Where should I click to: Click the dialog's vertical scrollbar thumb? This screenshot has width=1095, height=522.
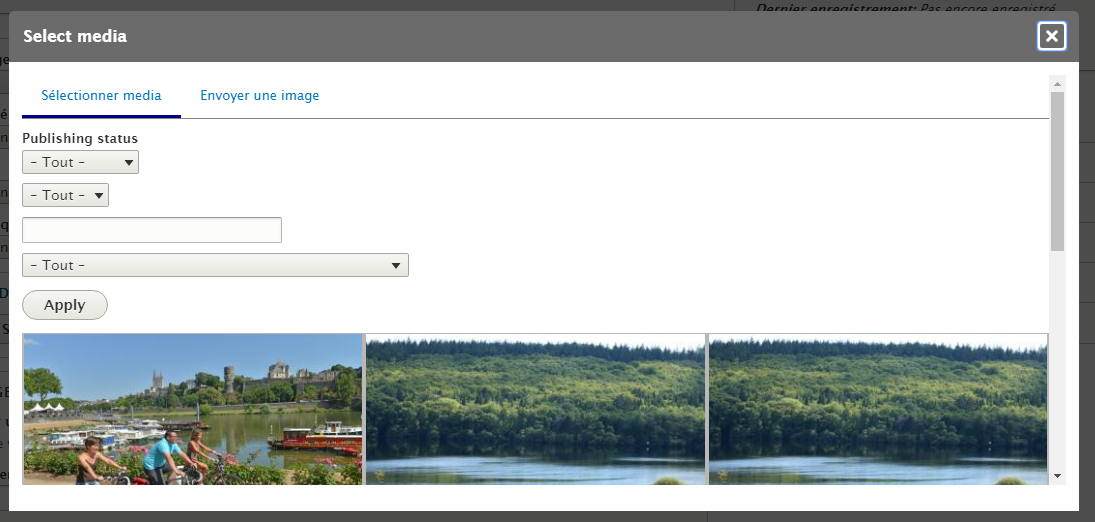(1057, 171)
